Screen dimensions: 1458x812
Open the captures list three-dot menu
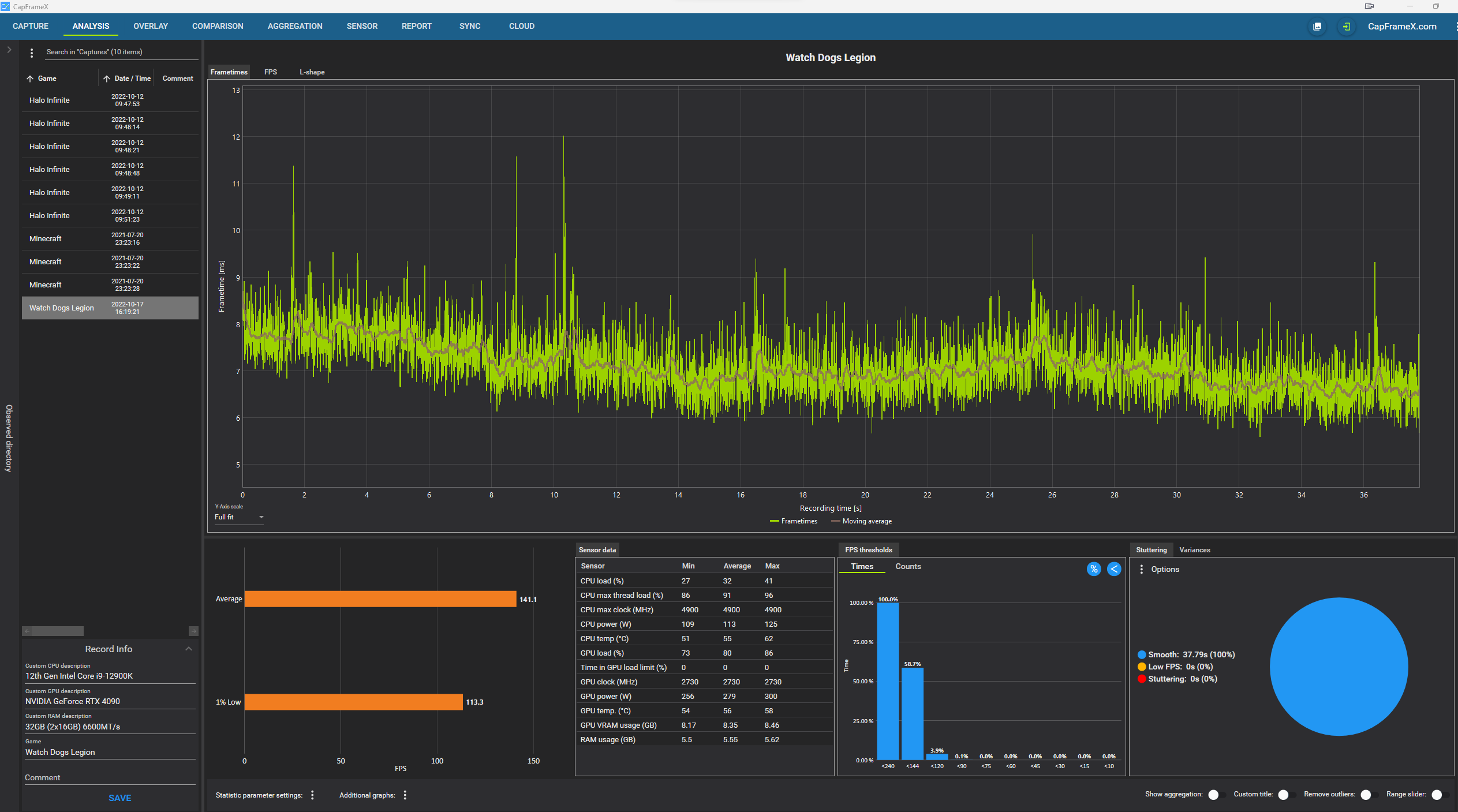click(x=32, y=53)
